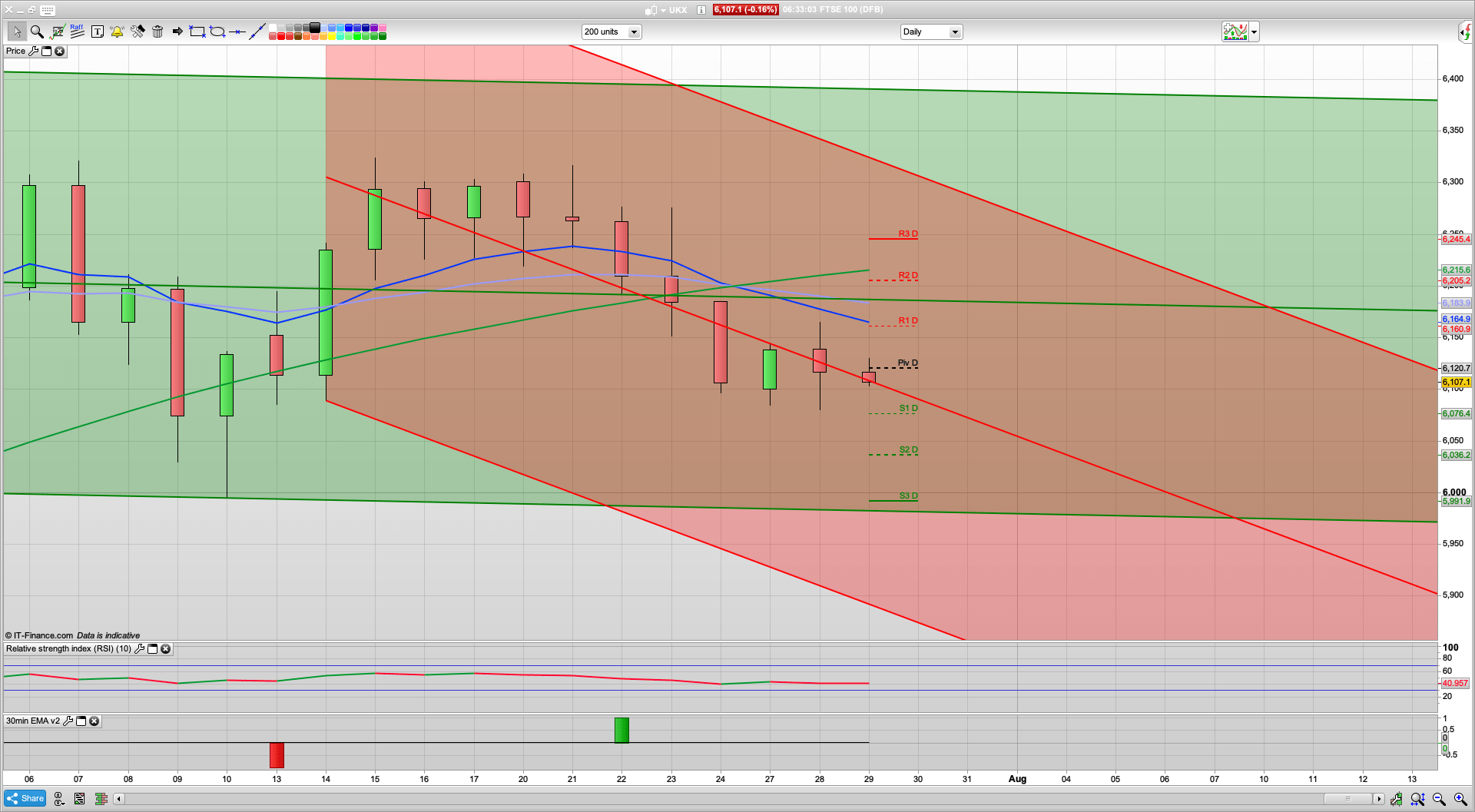
Task: Click the scrollbar left arrow
Action: 118,799
